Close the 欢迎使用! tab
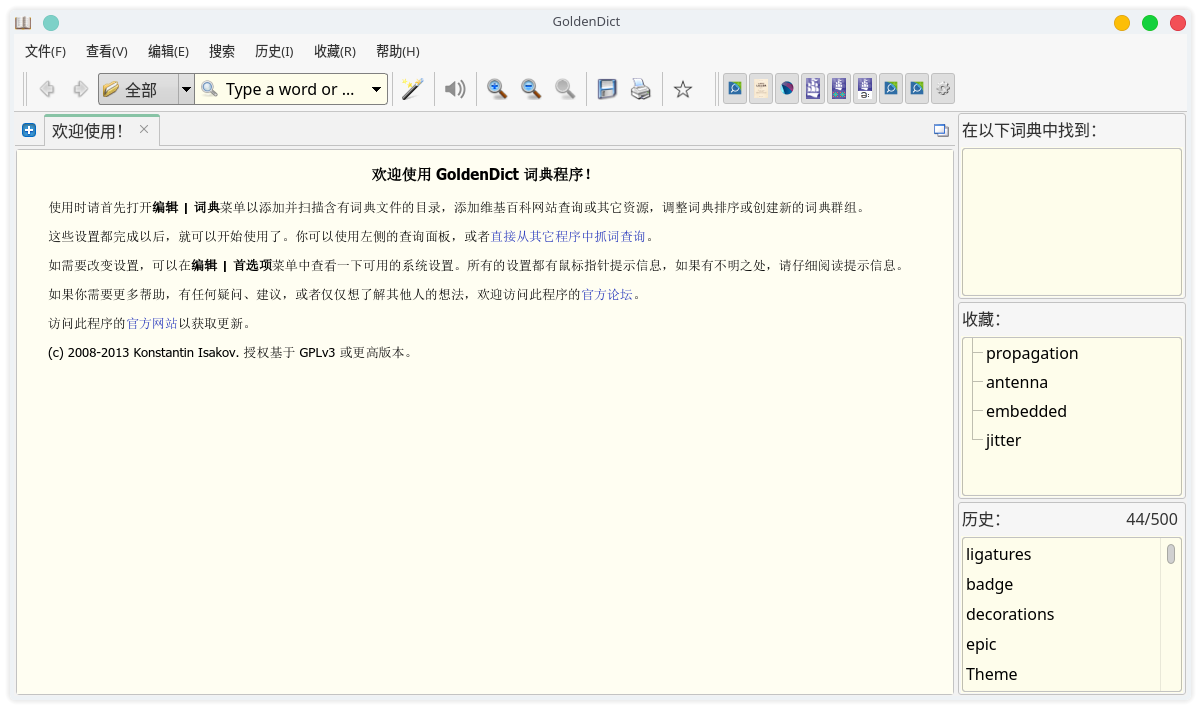 tap(144, 129)
